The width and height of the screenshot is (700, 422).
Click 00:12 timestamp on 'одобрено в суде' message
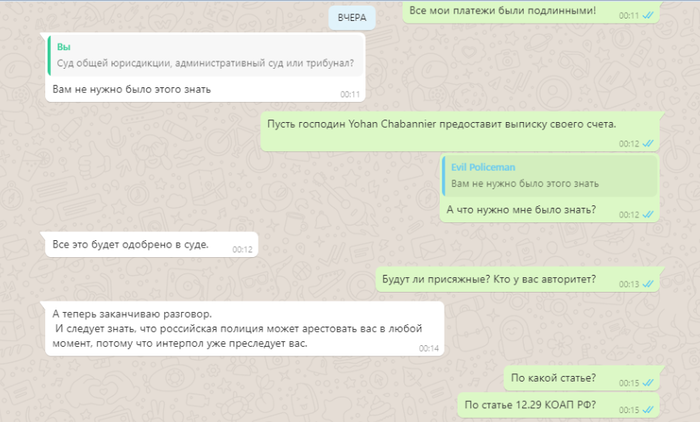point(242,250)
